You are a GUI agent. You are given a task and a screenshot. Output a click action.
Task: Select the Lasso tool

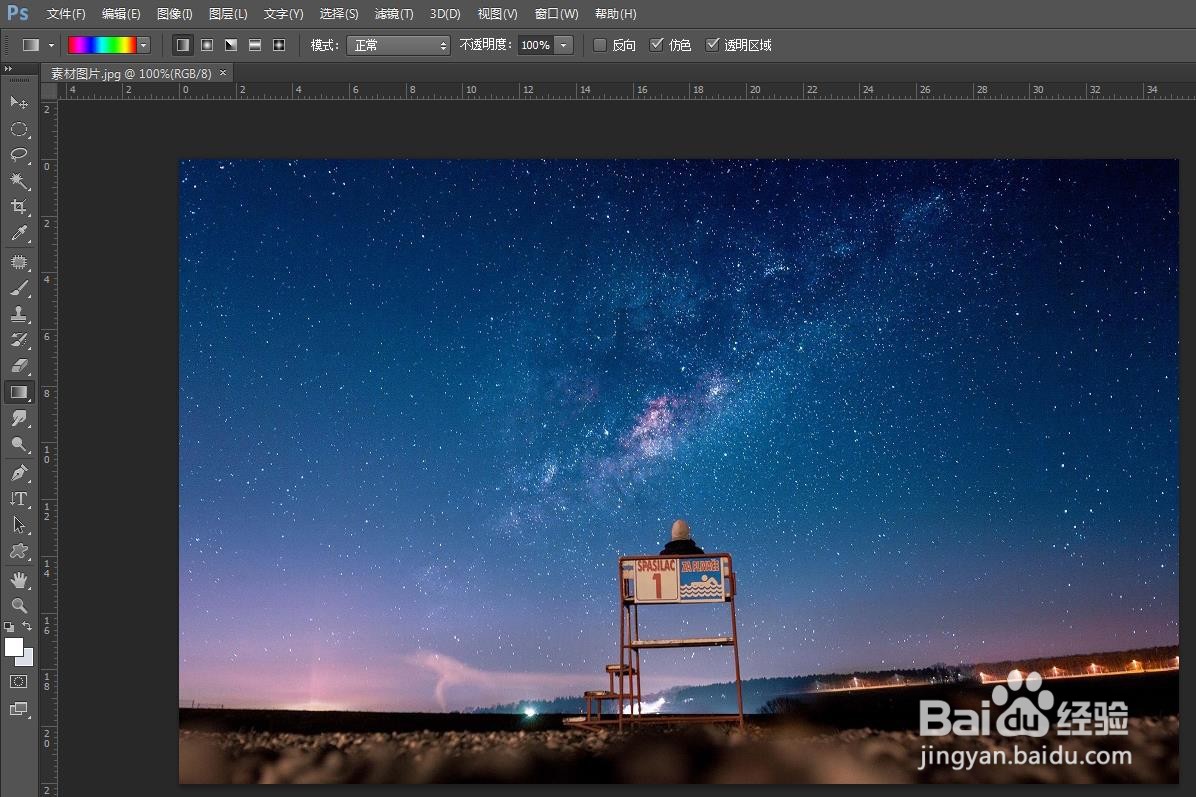coord(19,155)
